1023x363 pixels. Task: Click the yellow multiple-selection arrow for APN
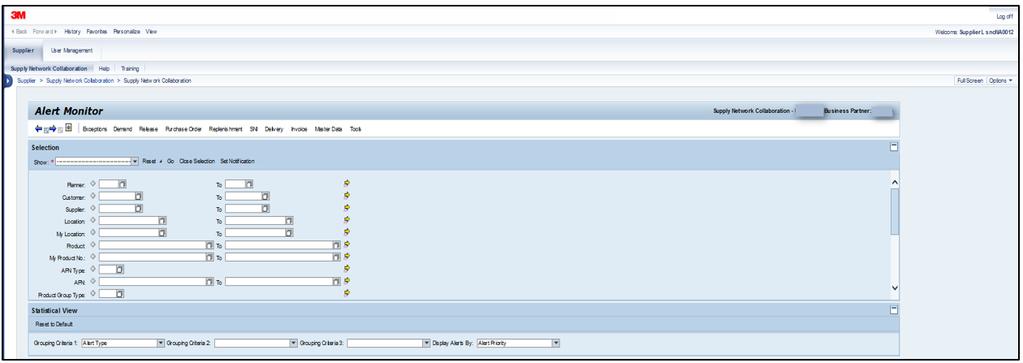point(347,281)
